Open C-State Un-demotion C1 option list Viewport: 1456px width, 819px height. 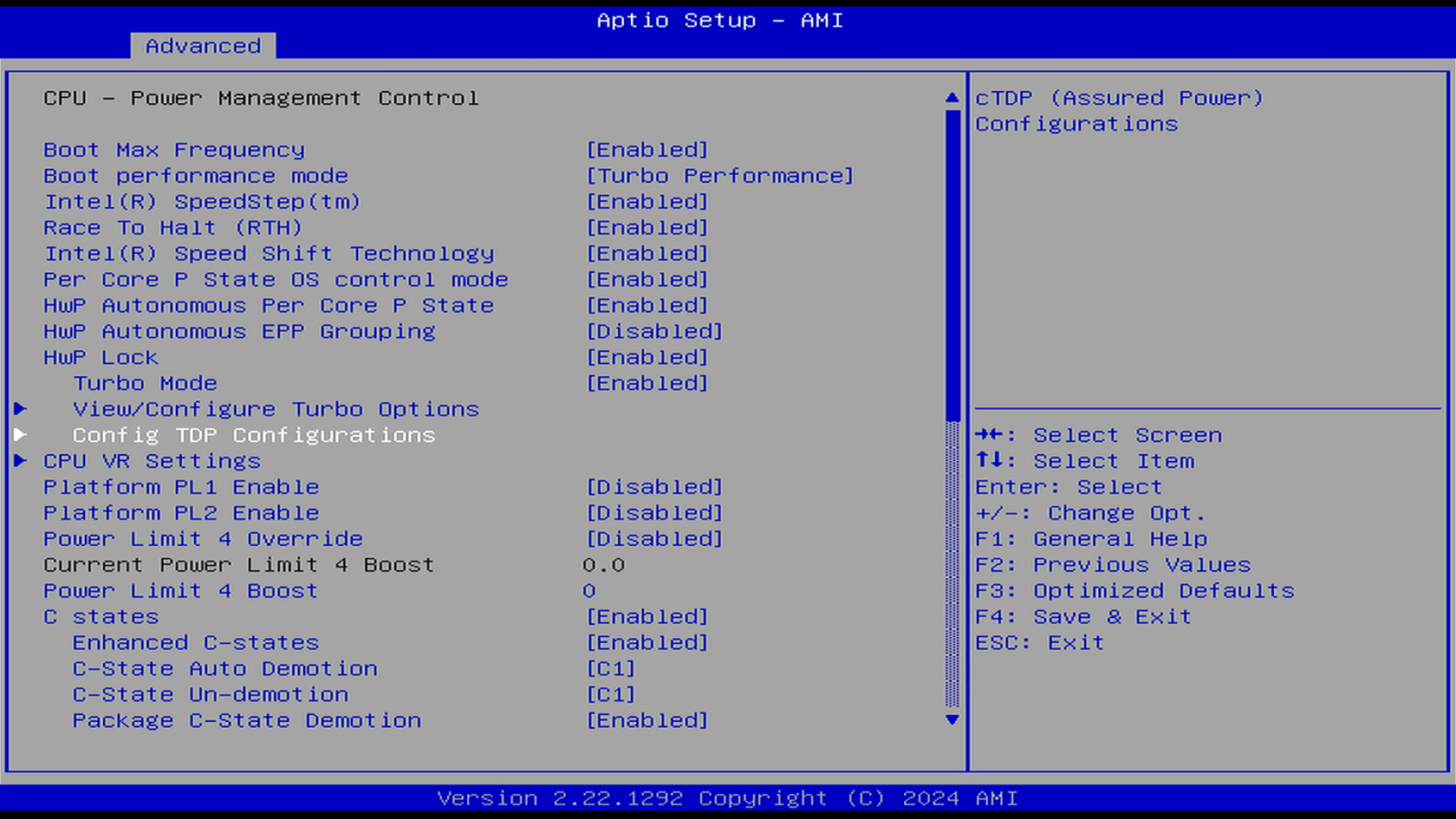(610, 695)
